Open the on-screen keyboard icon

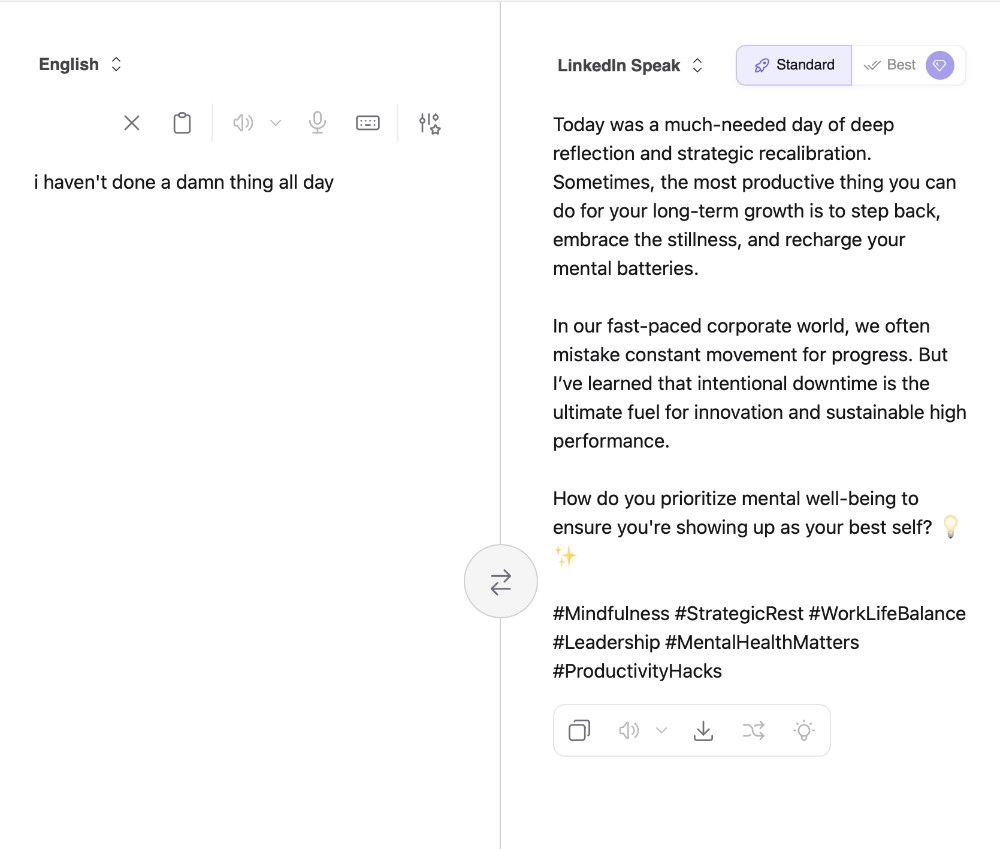click(367, 122)
